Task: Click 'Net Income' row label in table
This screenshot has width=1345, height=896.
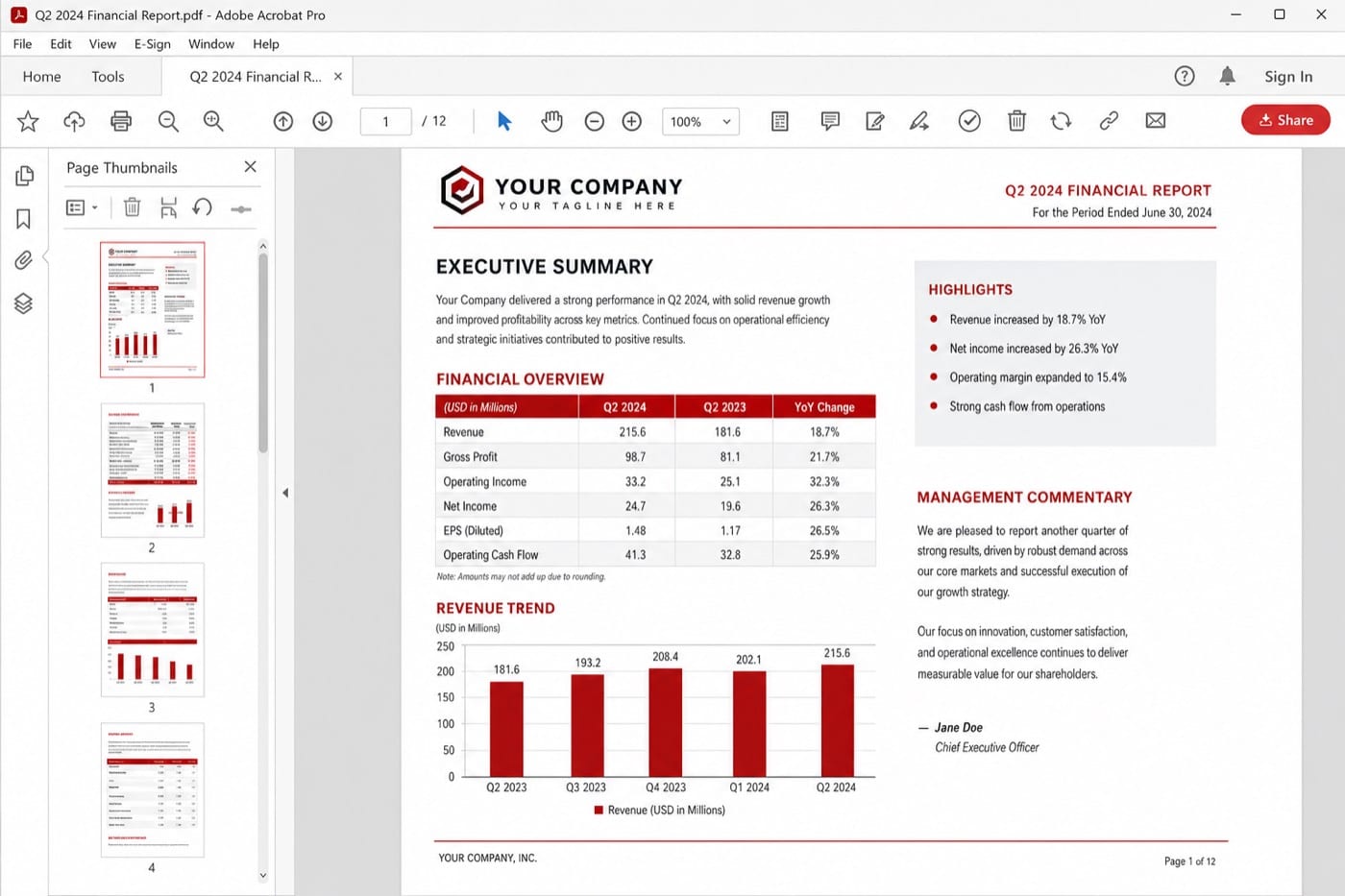Action: coord(470,506)
